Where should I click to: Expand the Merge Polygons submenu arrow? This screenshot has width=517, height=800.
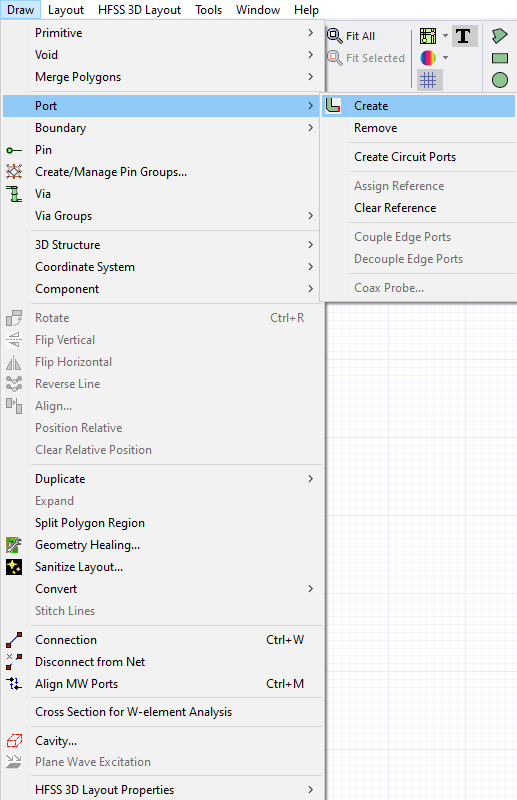310,77
